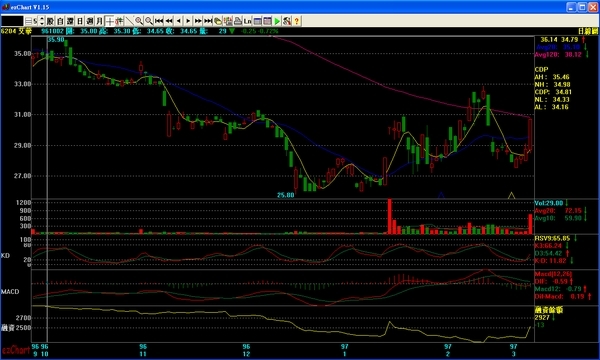This screenshot has height=360, width=600.
Task: Click the 融資餘額 margin balance heading
Action: [549, 310]
